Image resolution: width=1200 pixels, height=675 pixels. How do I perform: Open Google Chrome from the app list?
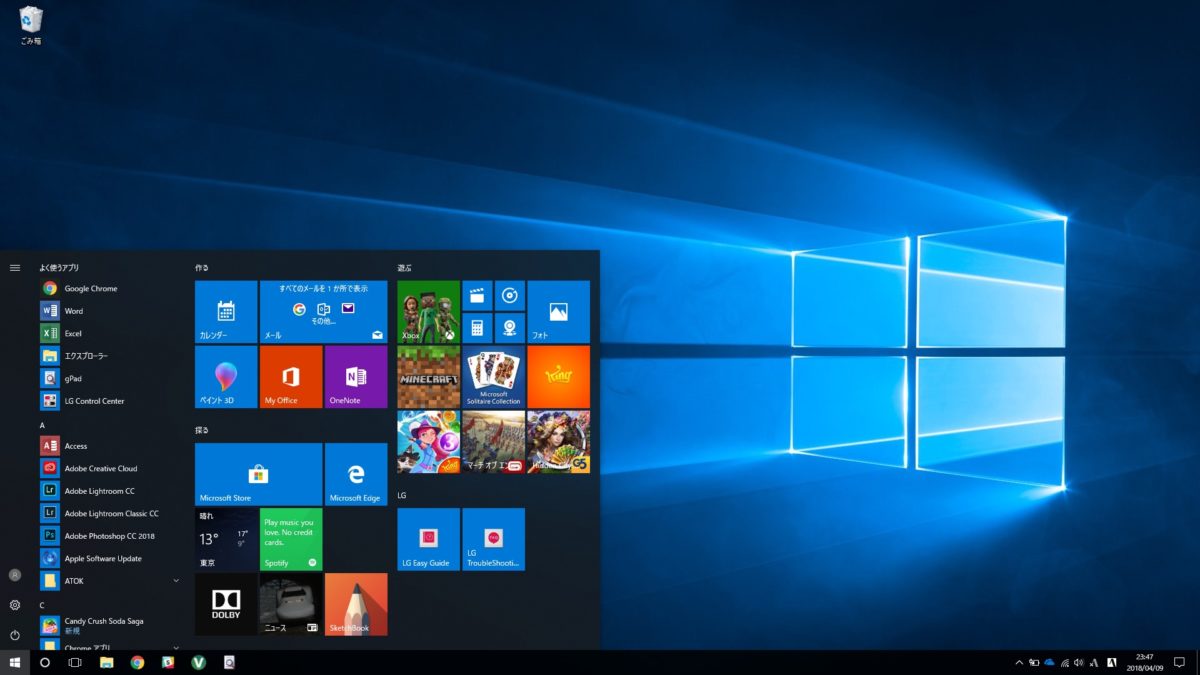click(110, 288)
